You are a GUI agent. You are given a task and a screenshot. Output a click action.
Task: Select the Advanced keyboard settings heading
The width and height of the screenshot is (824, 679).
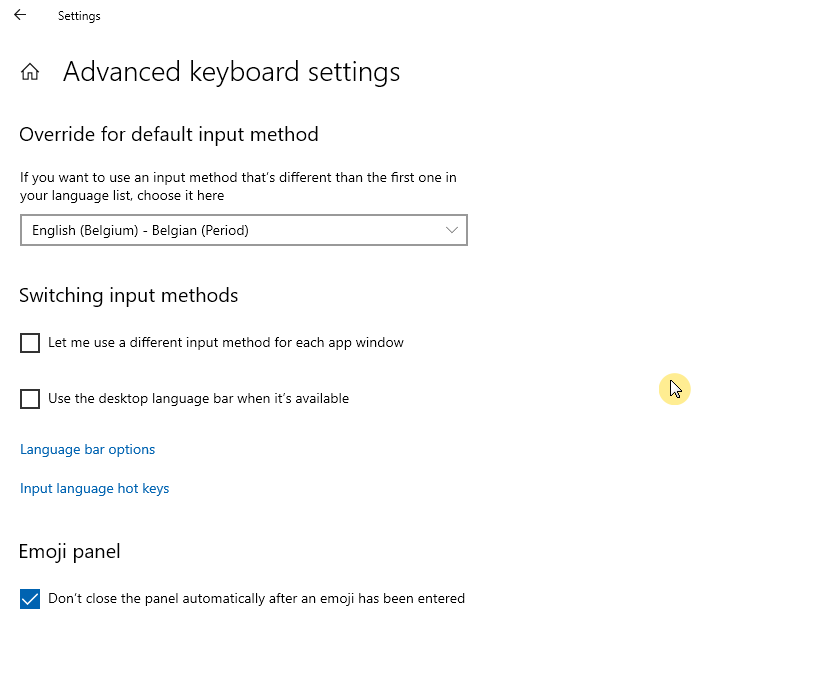(231, 71)
